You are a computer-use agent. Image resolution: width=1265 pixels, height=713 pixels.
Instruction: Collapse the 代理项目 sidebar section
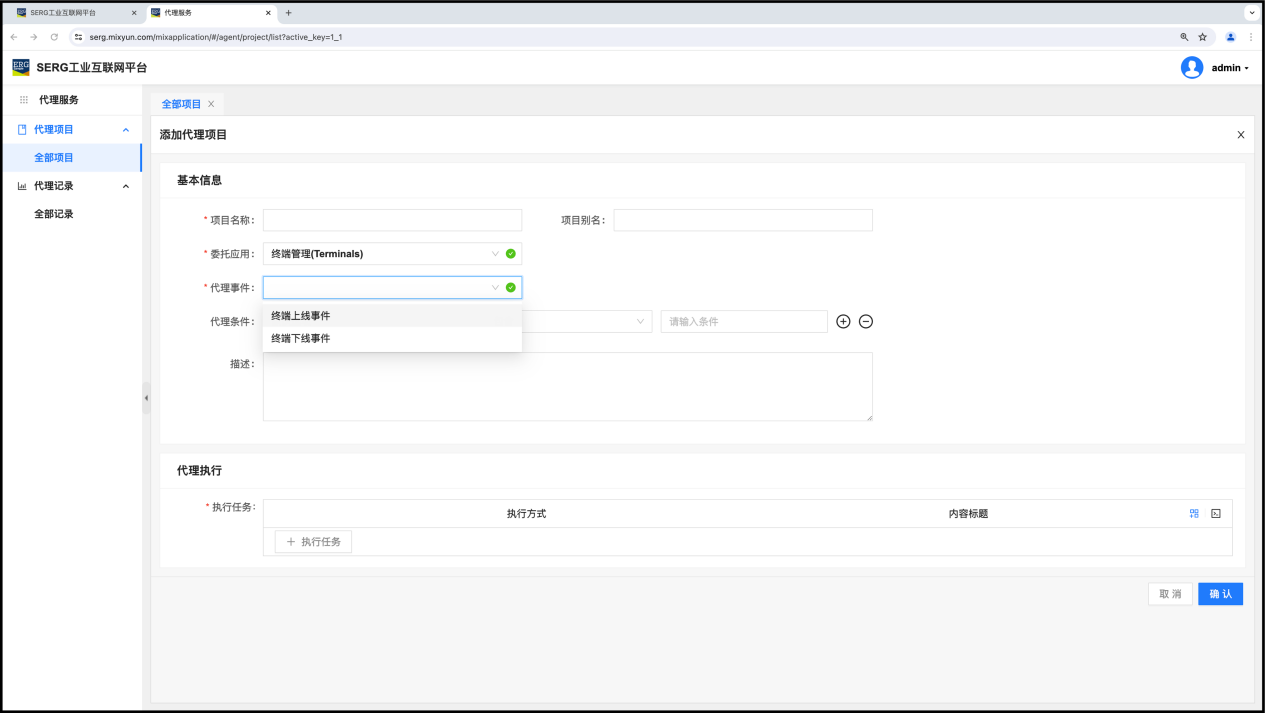125,130
